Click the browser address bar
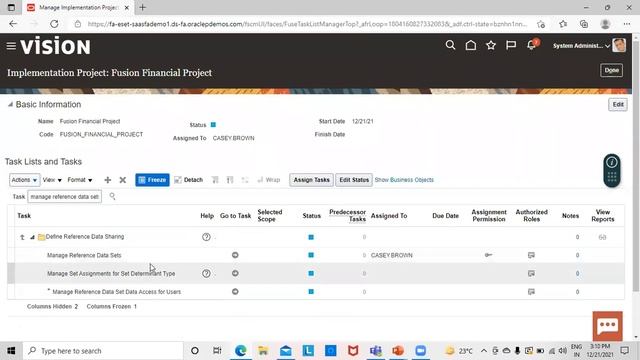The height and width of the screenshot is (360, 640). pyautogui.click(x=307, y=24)
